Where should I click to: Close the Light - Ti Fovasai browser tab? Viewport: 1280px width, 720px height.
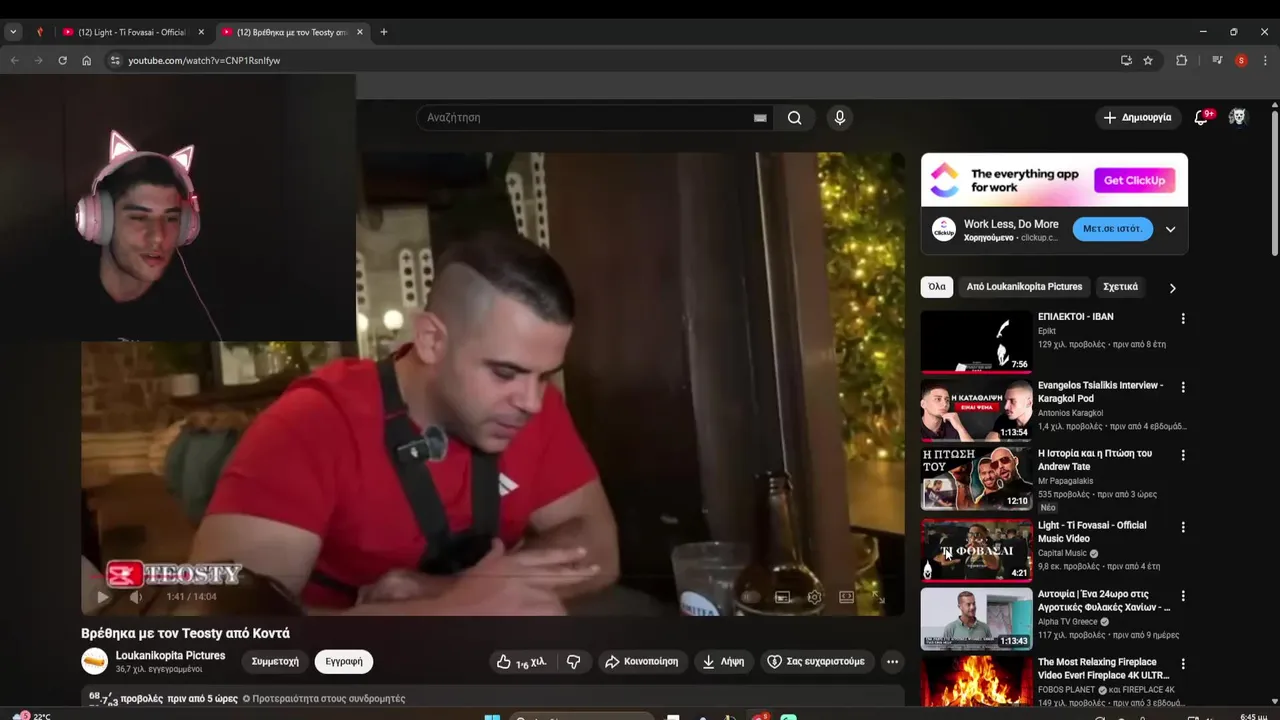pyautogui.click(x=201, y=32)
